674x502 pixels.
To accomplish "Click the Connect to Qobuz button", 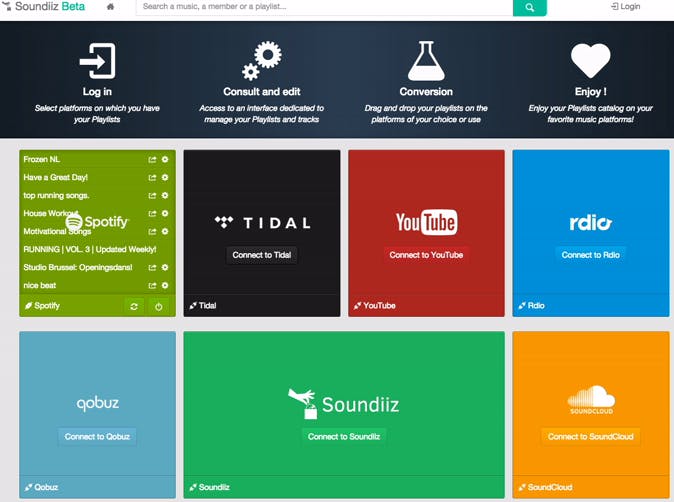I will [x=97, y=437].
